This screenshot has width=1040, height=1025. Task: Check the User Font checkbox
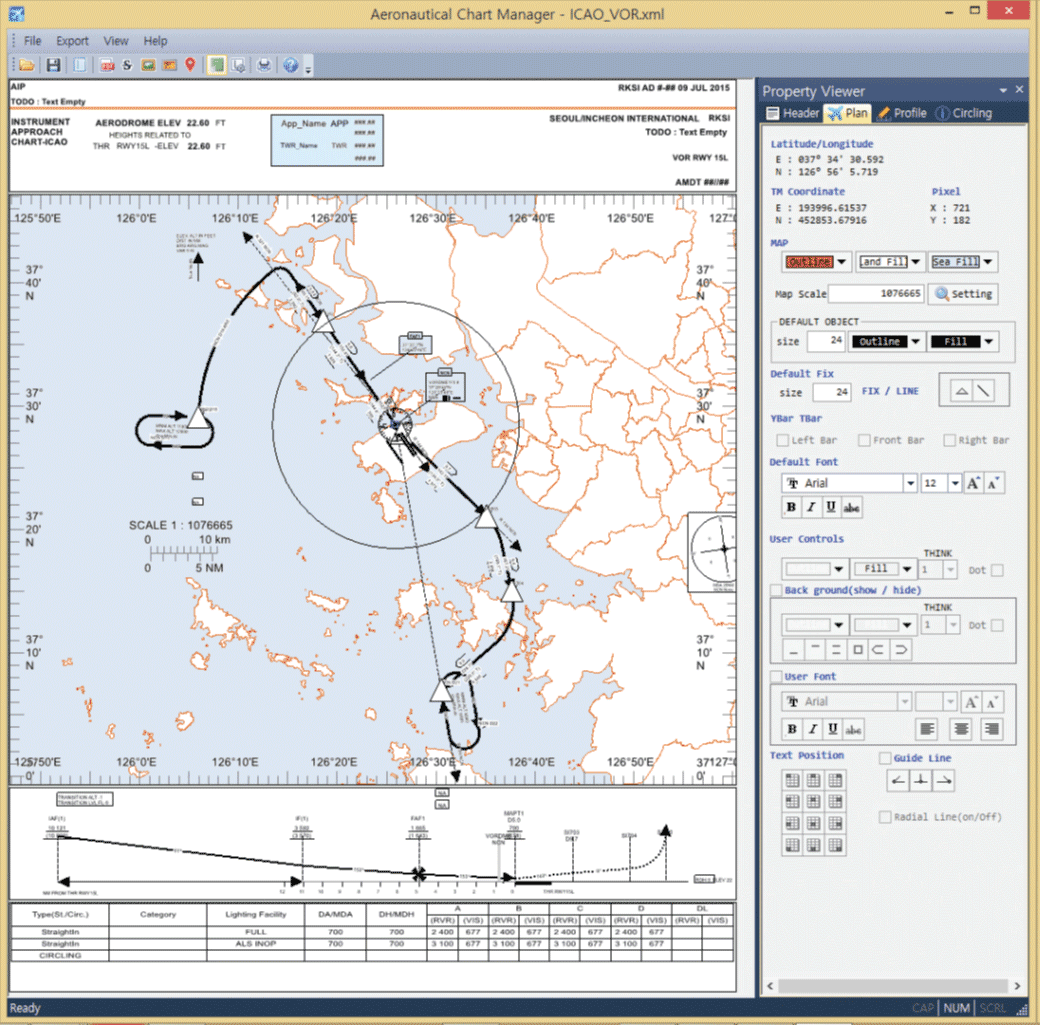pos(777,678)
